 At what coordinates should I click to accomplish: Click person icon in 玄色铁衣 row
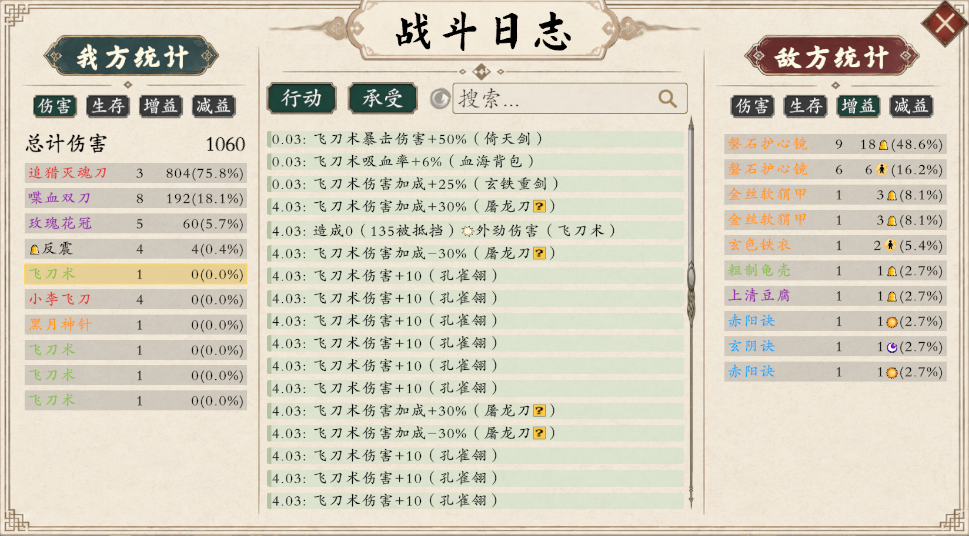(890, 245)
